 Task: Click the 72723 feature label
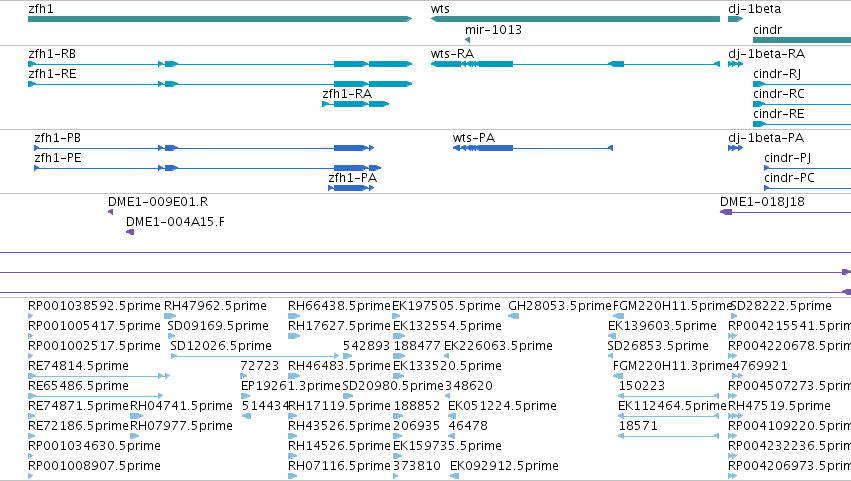pyautogui.click(x=259, y=366)
